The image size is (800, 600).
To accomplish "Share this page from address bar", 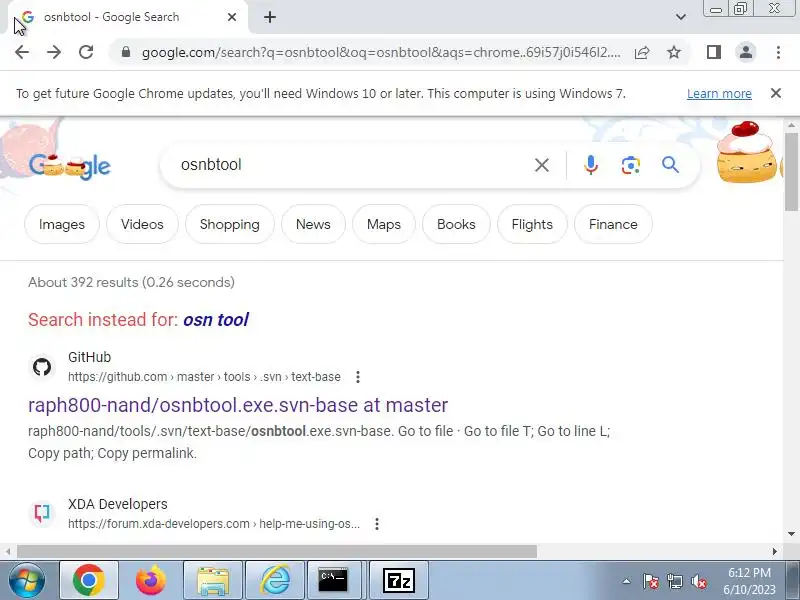I will coord(642,52).
